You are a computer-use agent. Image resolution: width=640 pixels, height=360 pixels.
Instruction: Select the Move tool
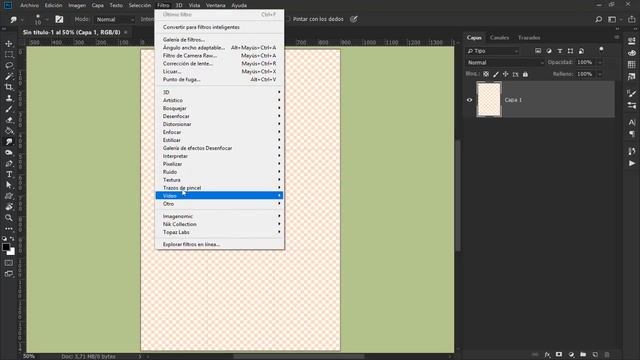(x=9, y=44)
